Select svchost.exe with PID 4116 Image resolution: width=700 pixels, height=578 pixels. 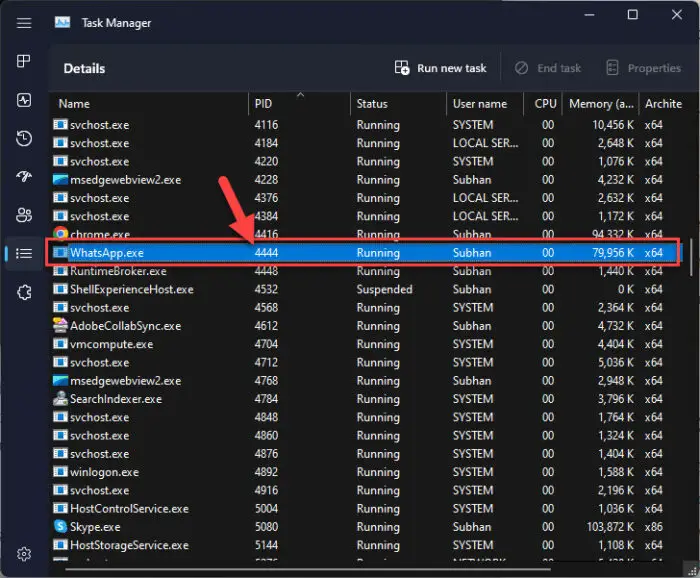[x=99, y=125]
